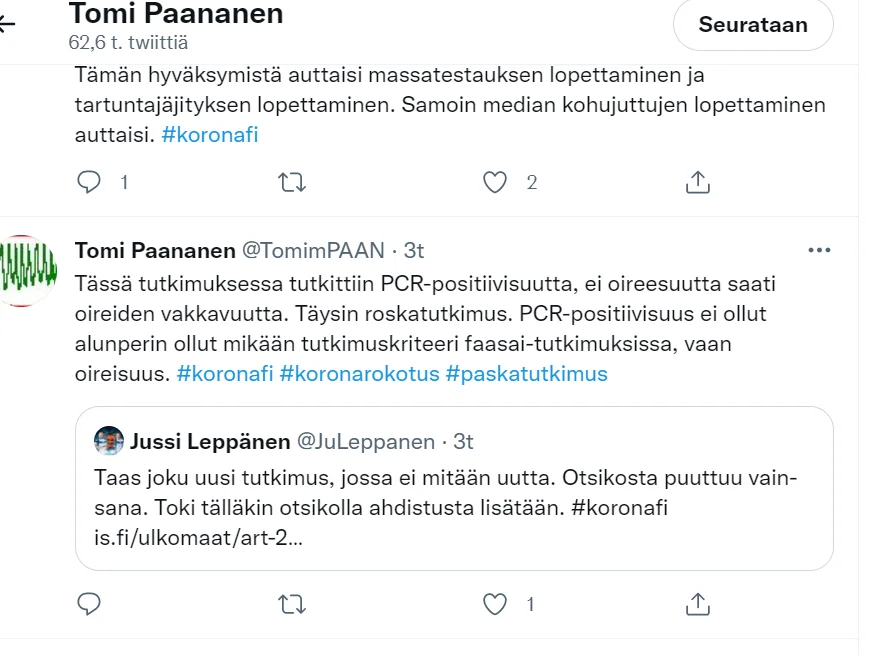Retweet the PCR-positiivisuus tweet
892x655 pixels.
pos(292,604)
